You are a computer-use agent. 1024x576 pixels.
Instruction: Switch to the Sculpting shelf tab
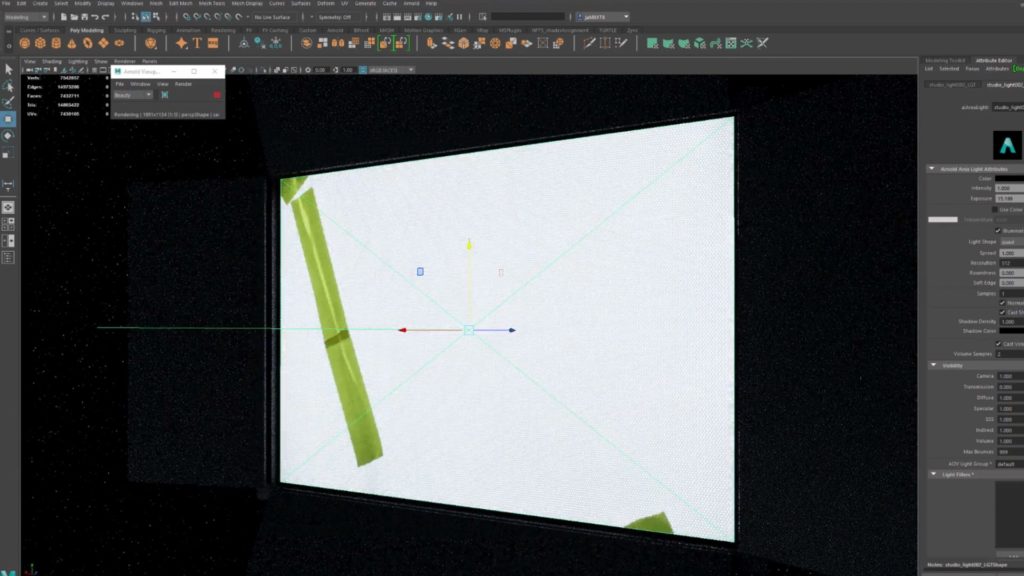pos(126,31)
